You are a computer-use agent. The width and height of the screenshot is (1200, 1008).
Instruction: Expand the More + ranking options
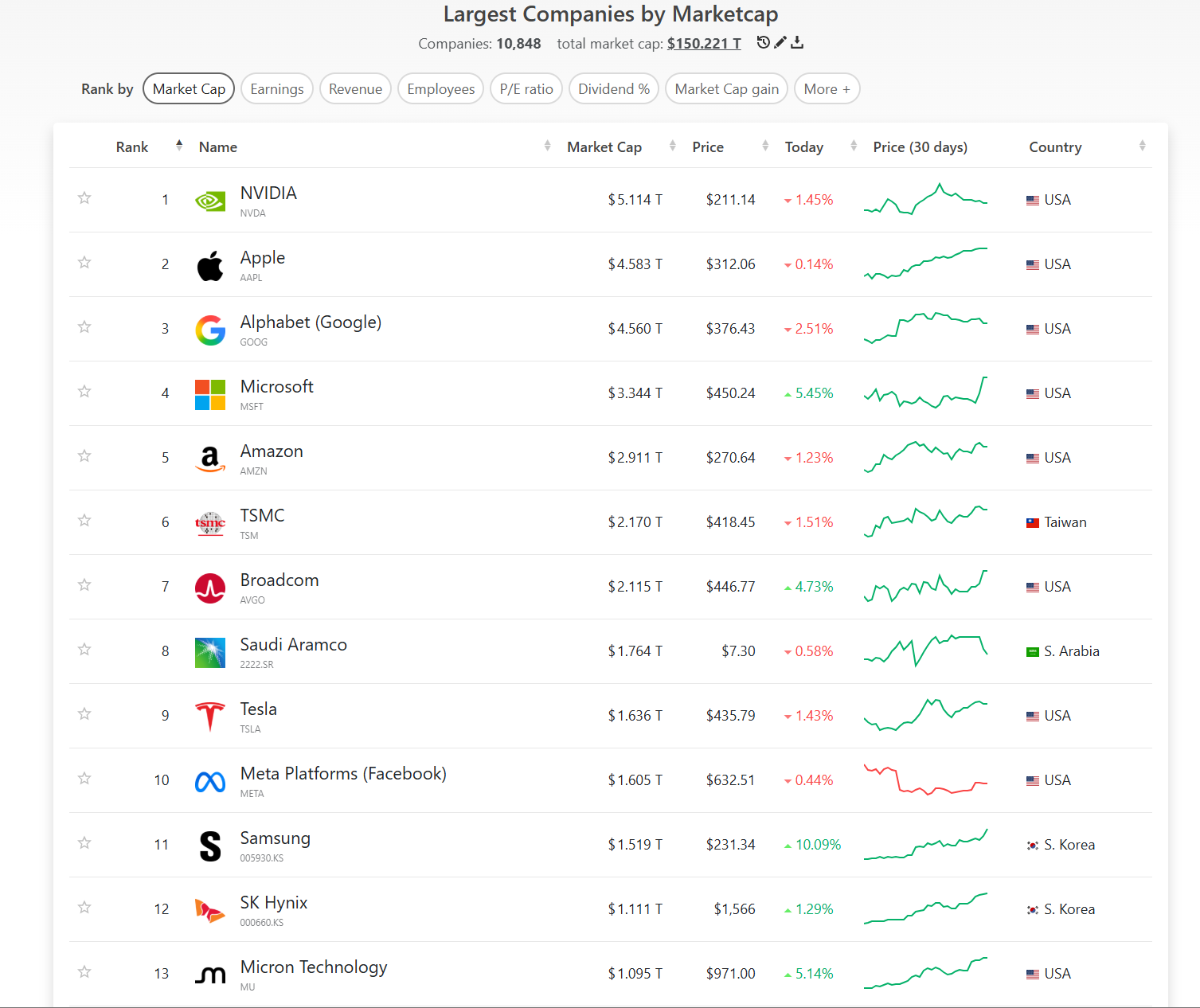827,88
